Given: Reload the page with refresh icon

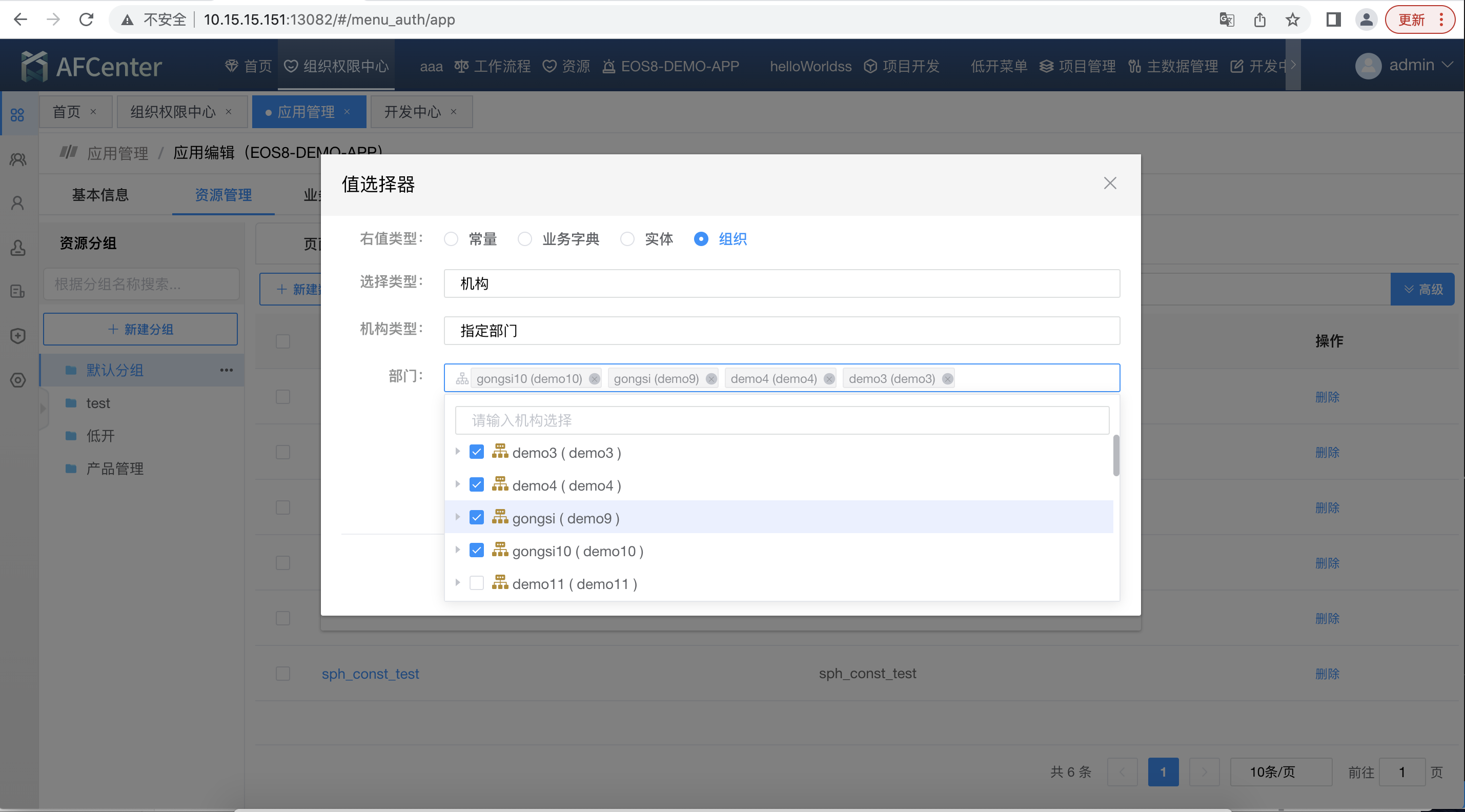Looking at the screenshot, I should tap(87, 20).
